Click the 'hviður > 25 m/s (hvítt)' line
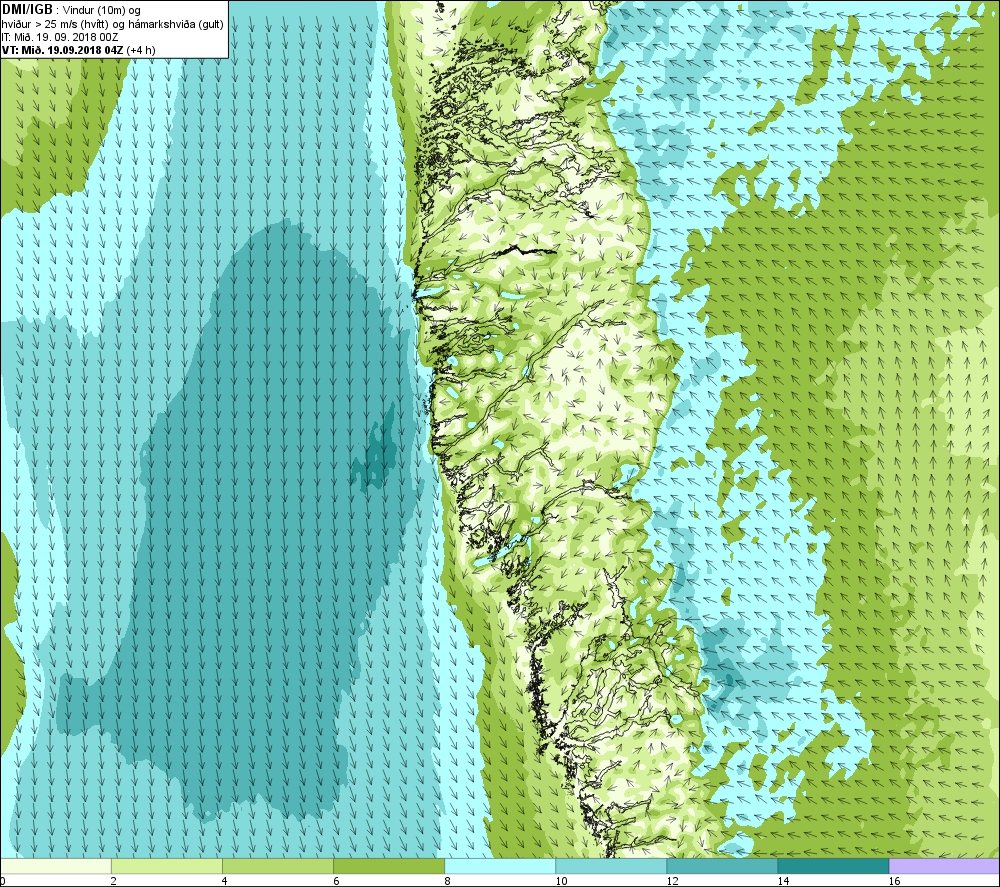Screen dimensions: 1000x887 coord(56,24)
